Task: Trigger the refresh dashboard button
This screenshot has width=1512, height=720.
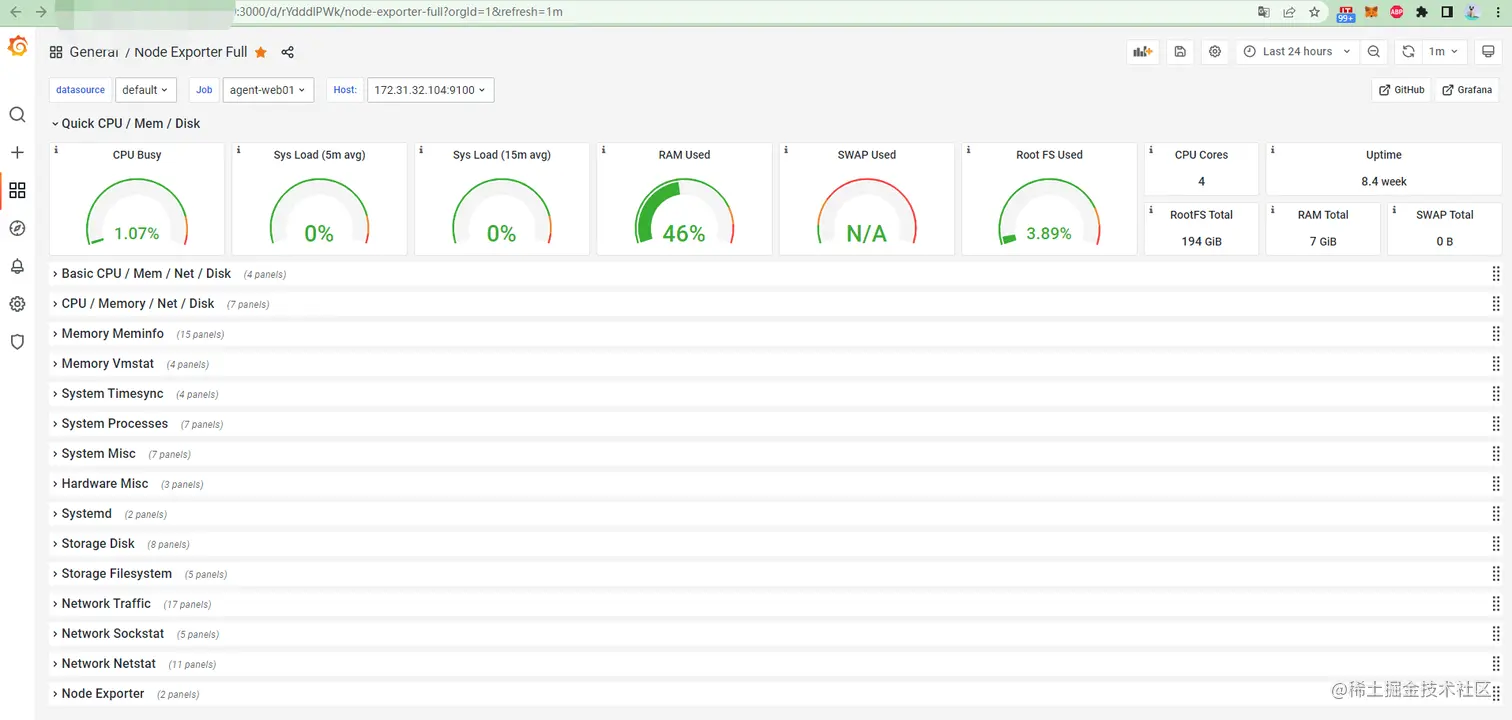Action: point(1408,51)
